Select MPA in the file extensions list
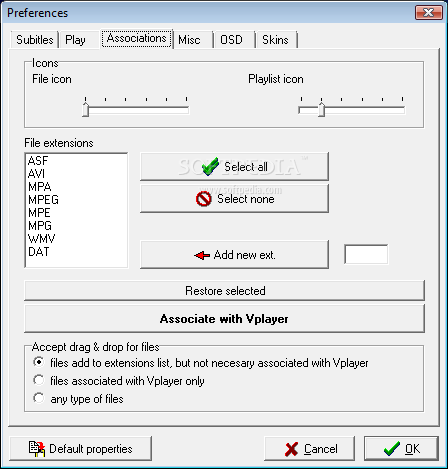 (x=76, y=187)
